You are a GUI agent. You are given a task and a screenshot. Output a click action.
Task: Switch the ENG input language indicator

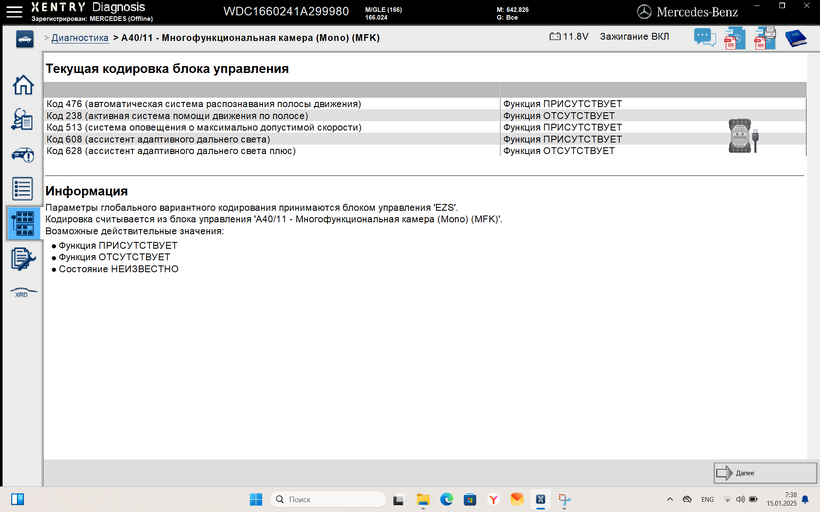[708, 499]
